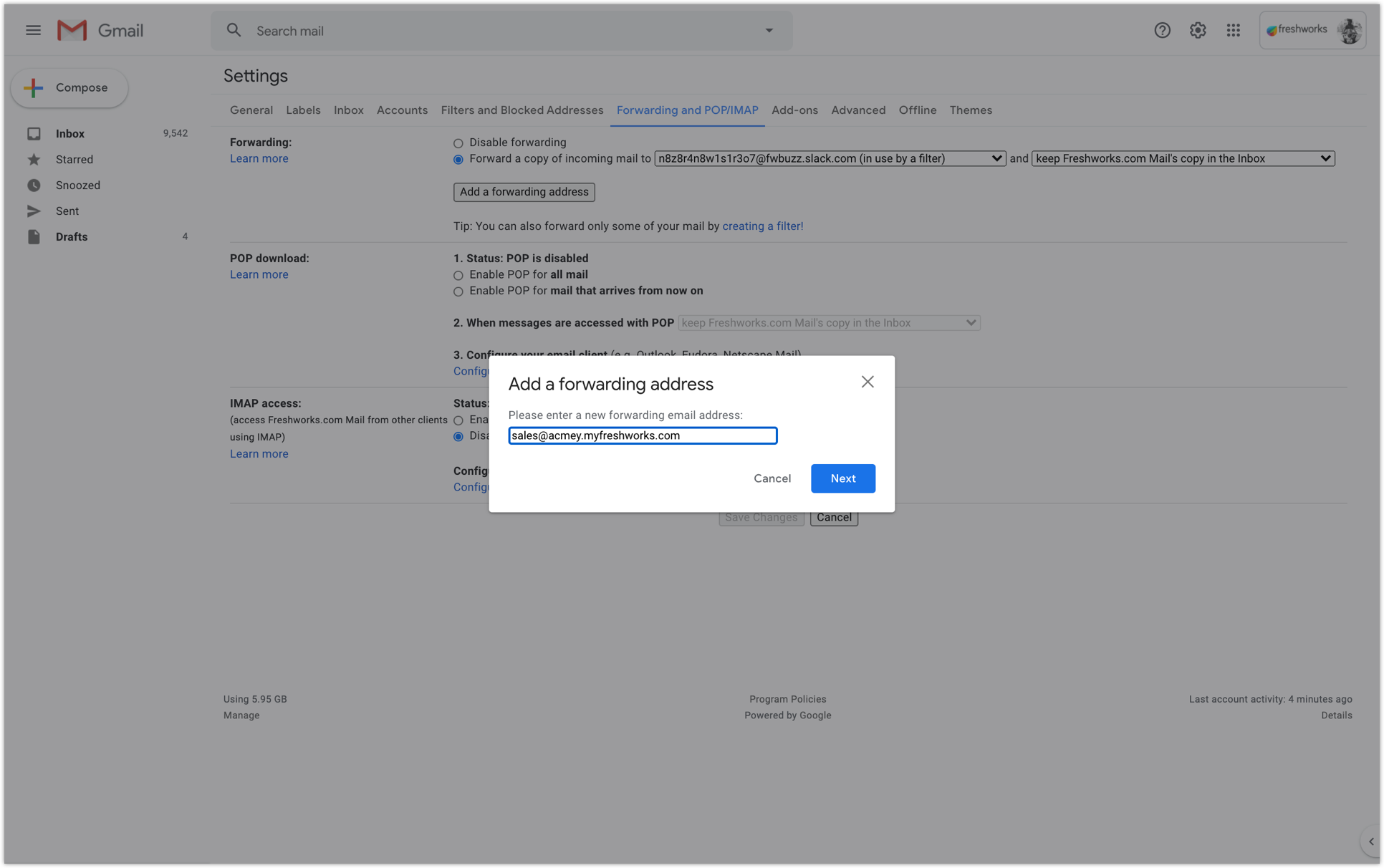Screen dimensions: 1384x868
Task: Open Starred mail from sidebar
Action: pyautogui.click(x=75, y=160)
